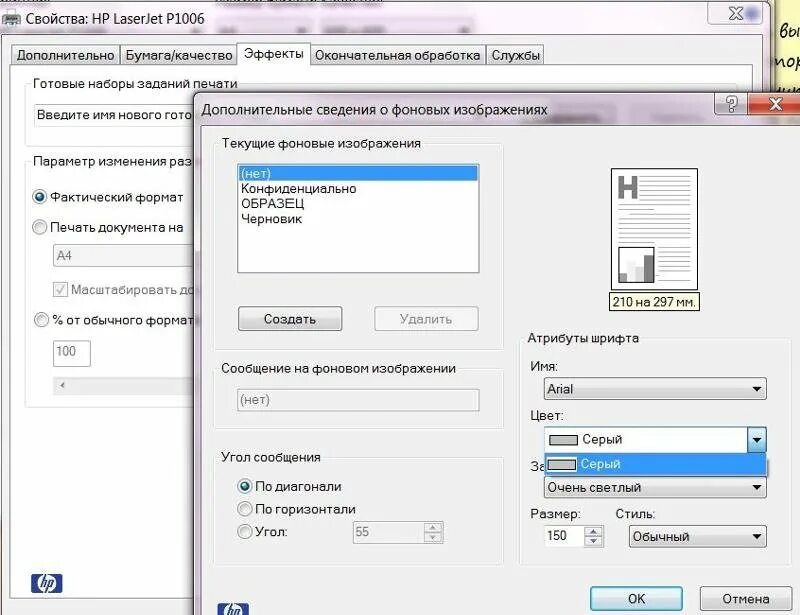
Task: Click the font size field showing 150
Action: point(564,536)
